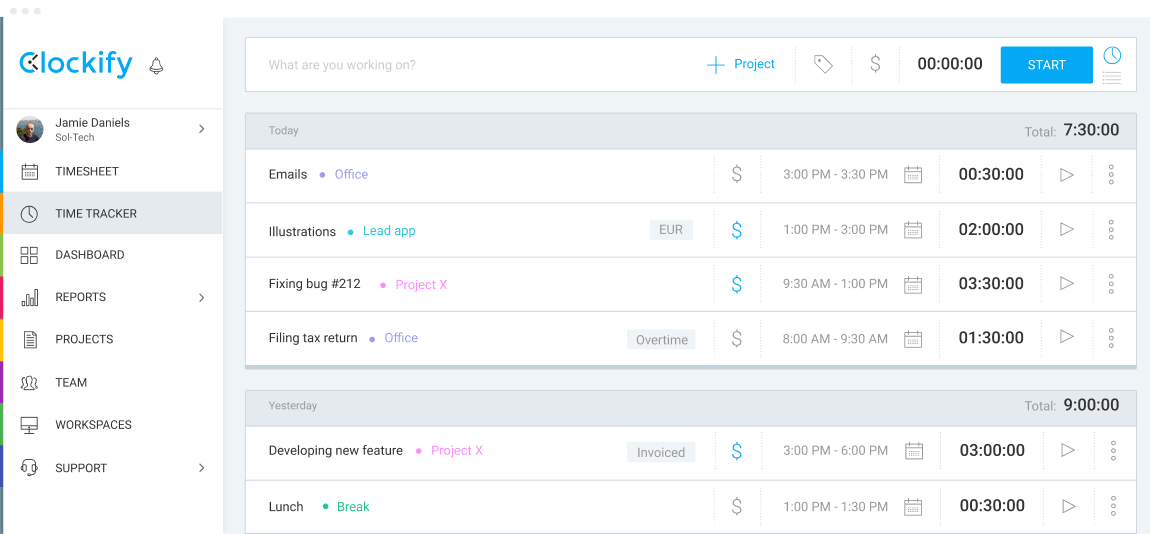
Task: Open more options for Fixing bug #212
Action: [x=1111, y=284]
